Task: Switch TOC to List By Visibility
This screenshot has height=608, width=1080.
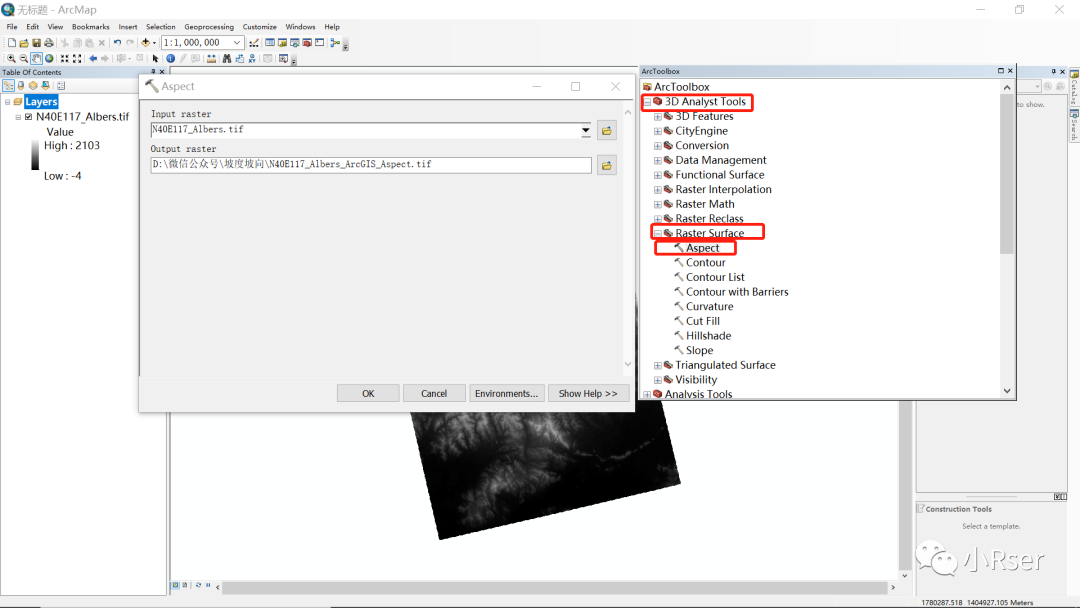Action: pos(33,85)
